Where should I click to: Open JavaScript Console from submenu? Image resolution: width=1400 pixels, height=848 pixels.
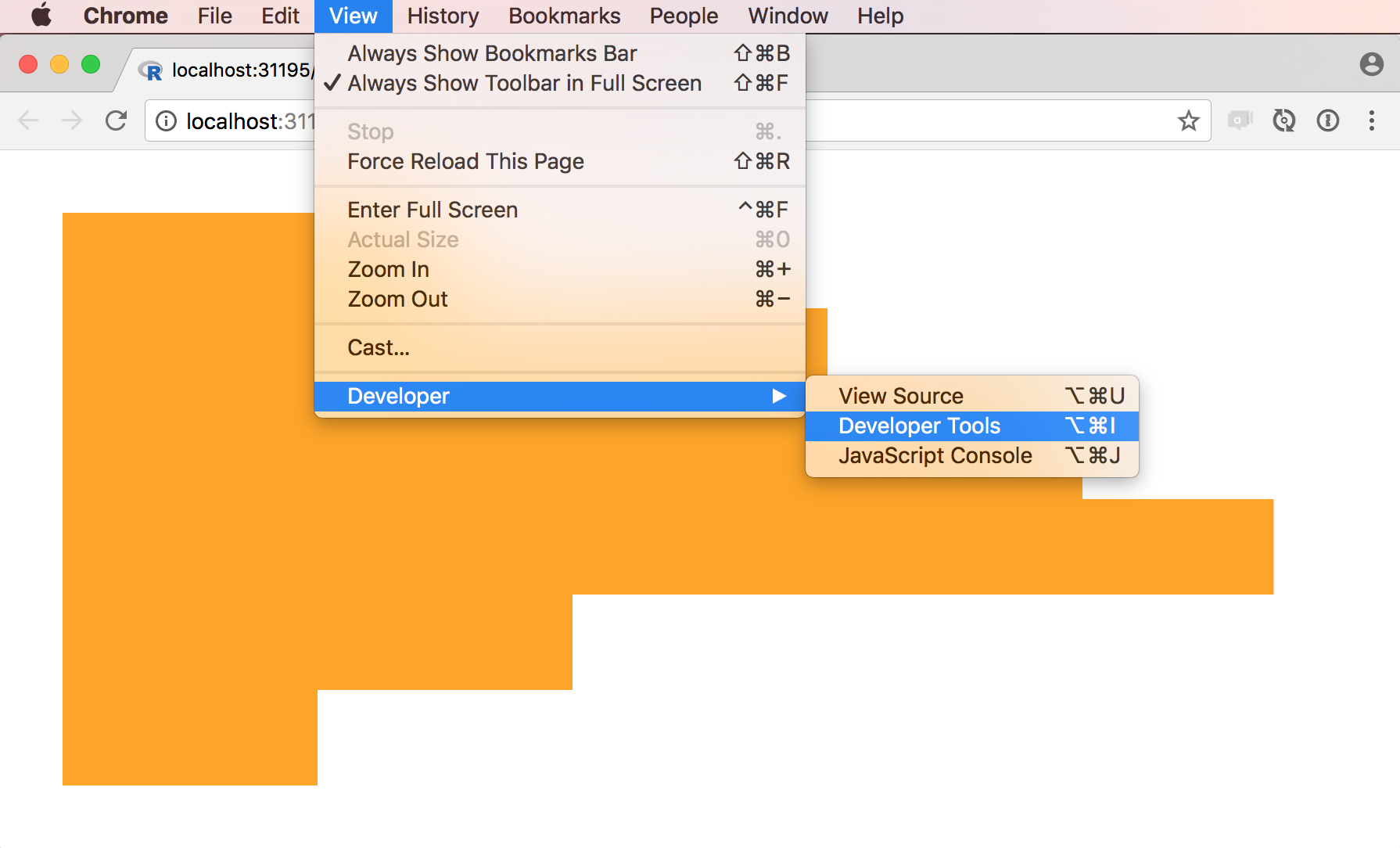[x=972, y=455]
